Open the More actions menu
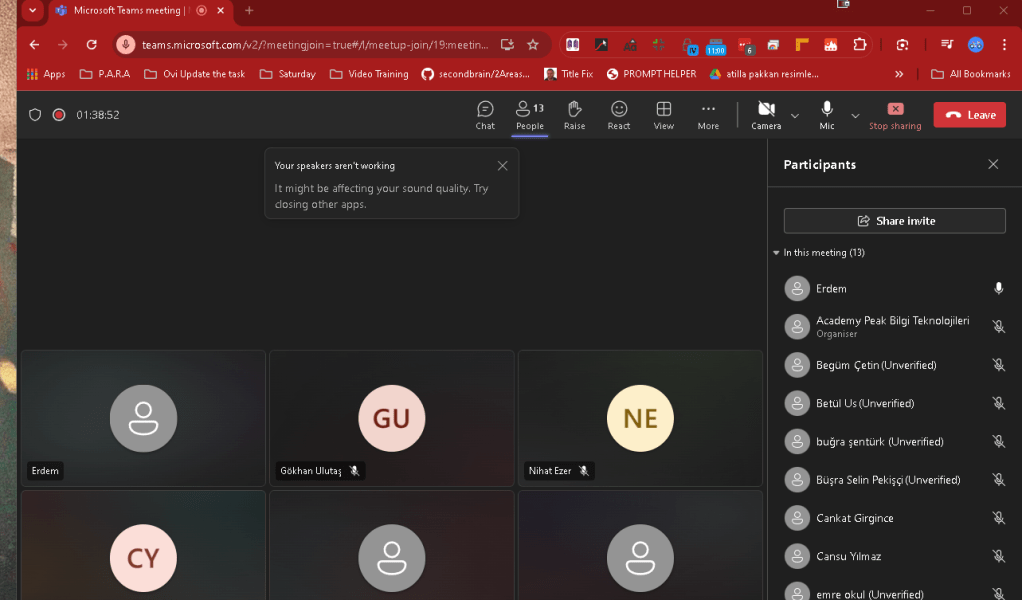Screen dimensions: 1022x600 coord(708,115)
